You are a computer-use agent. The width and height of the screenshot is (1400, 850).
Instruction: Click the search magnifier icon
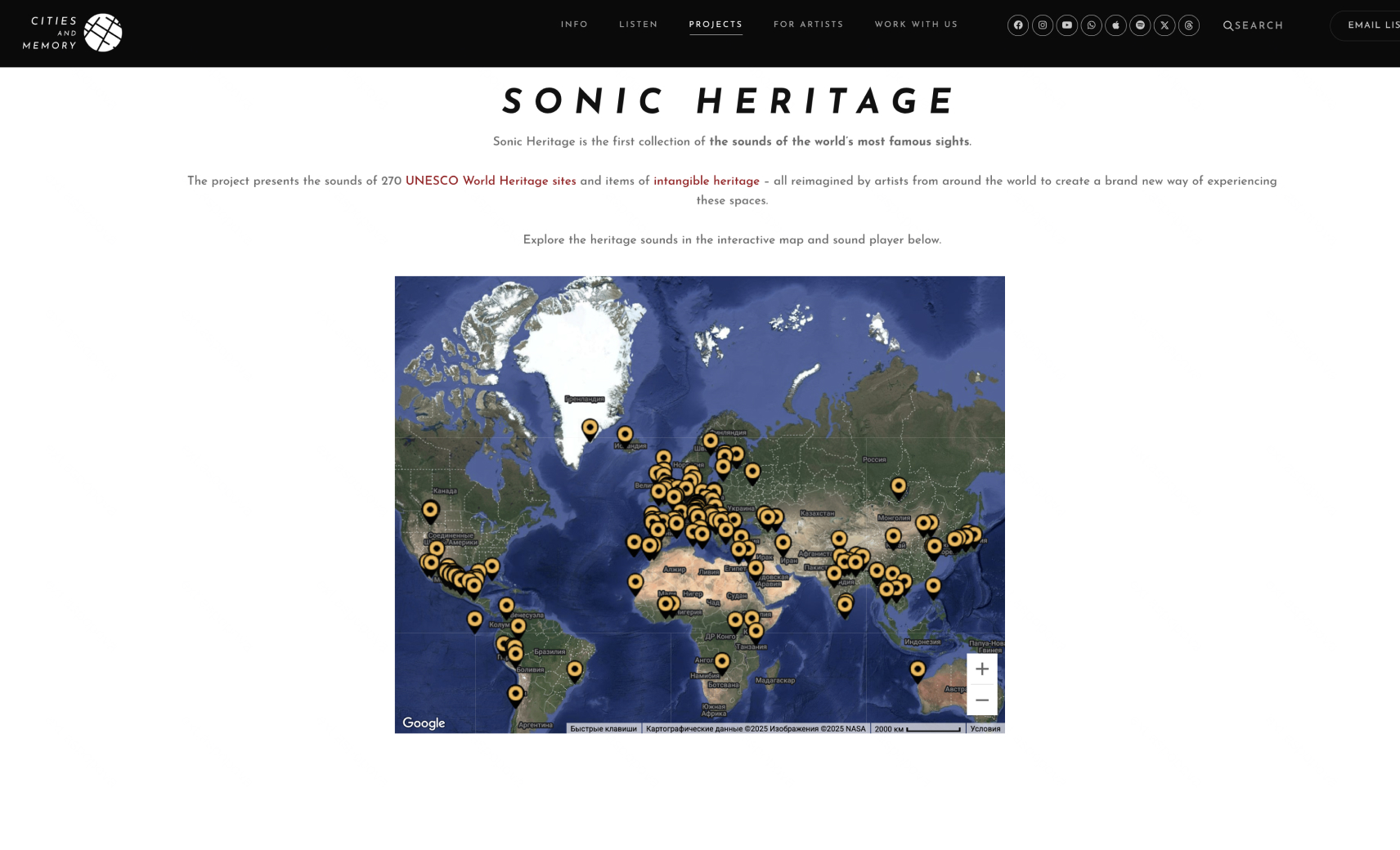(x=1228, y=26)
